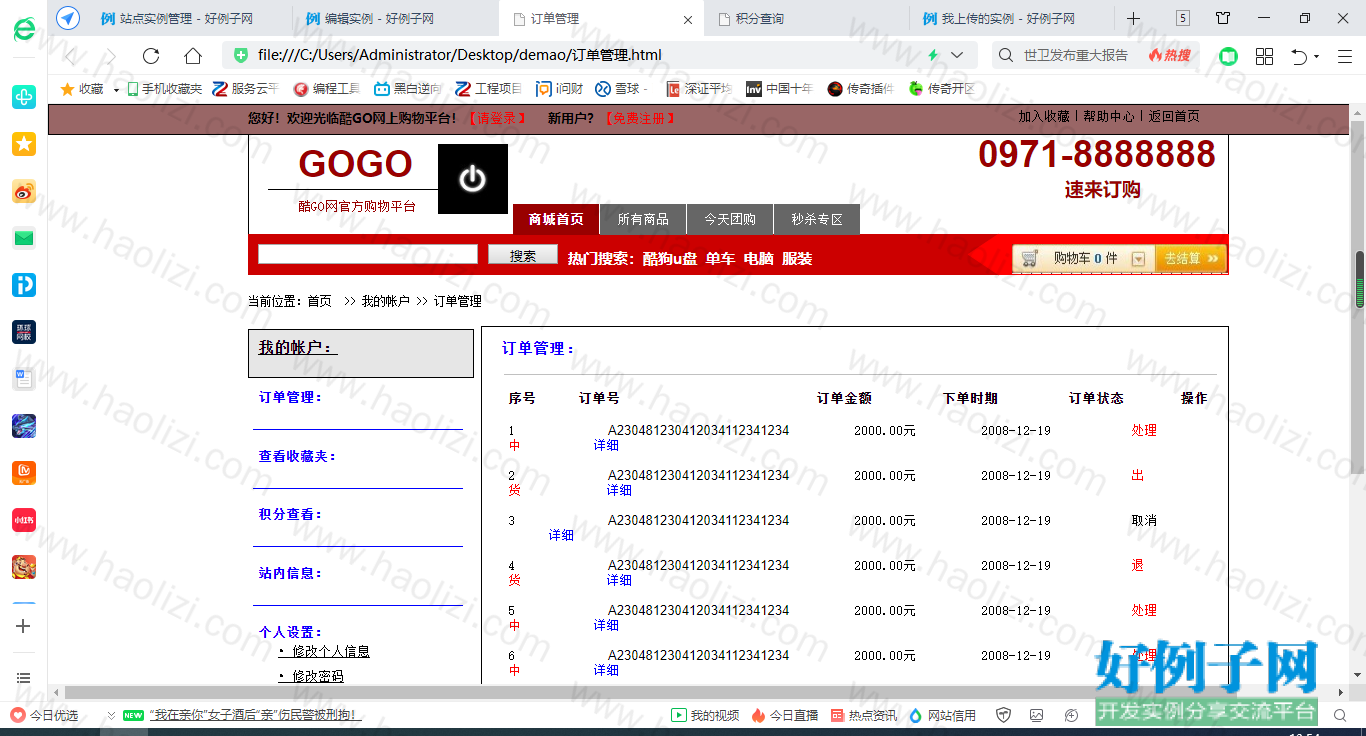Click the undo closed tab arrow icon
The image size is (1366, 736).
[x=1299, y=56]
